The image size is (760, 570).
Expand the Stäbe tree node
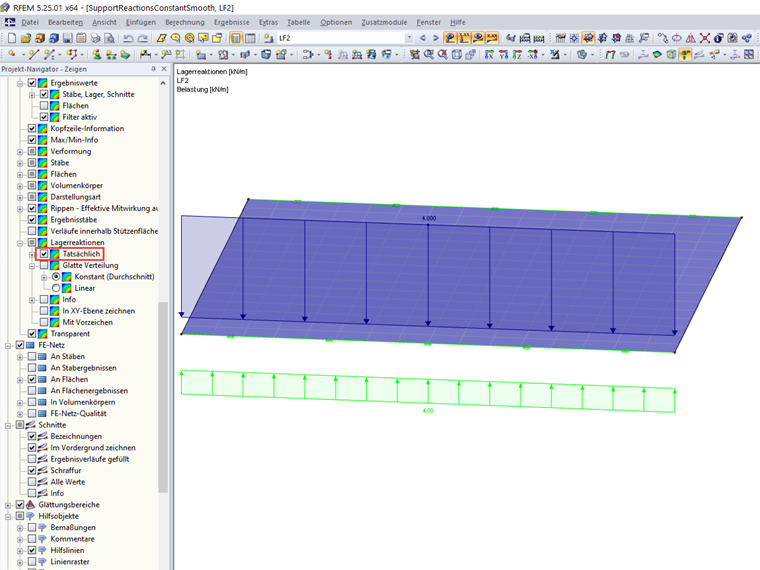tap(20, 163)
